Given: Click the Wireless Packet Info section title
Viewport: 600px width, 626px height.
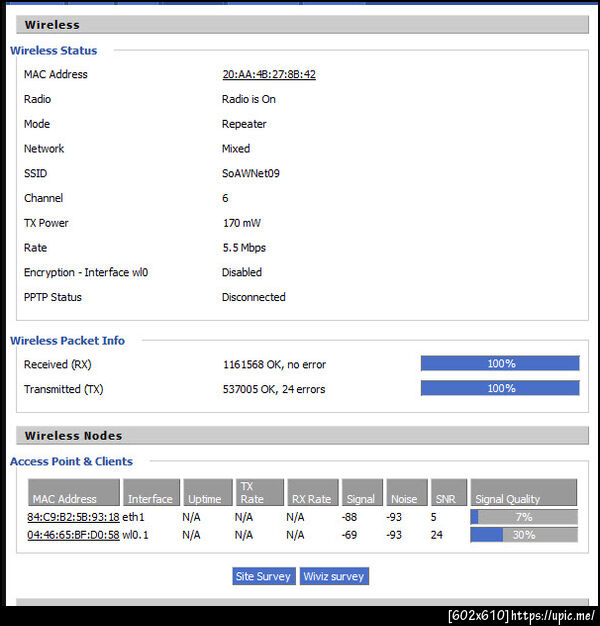Looking at the screenshot, I should tap(67, 341).
